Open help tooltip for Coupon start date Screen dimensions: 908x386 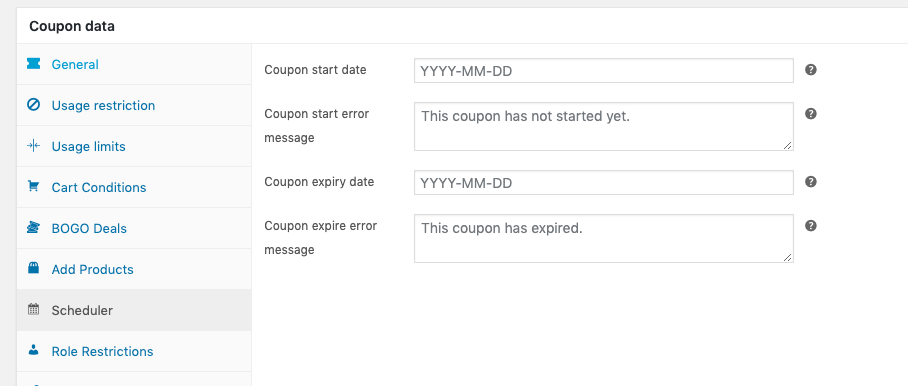pos(811,69)
